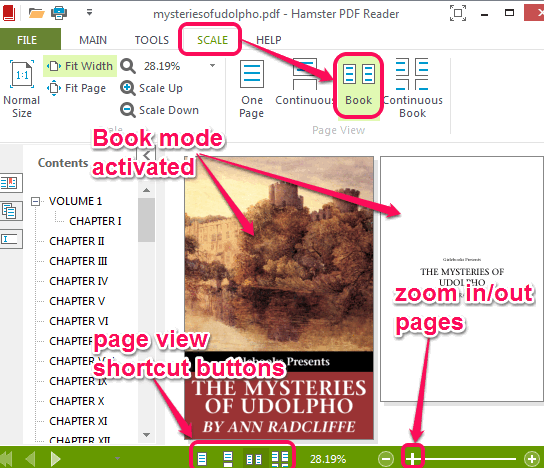This screenshot has width=544, height=468.
Task: Click Scale Up button
Action: [152, 88]
